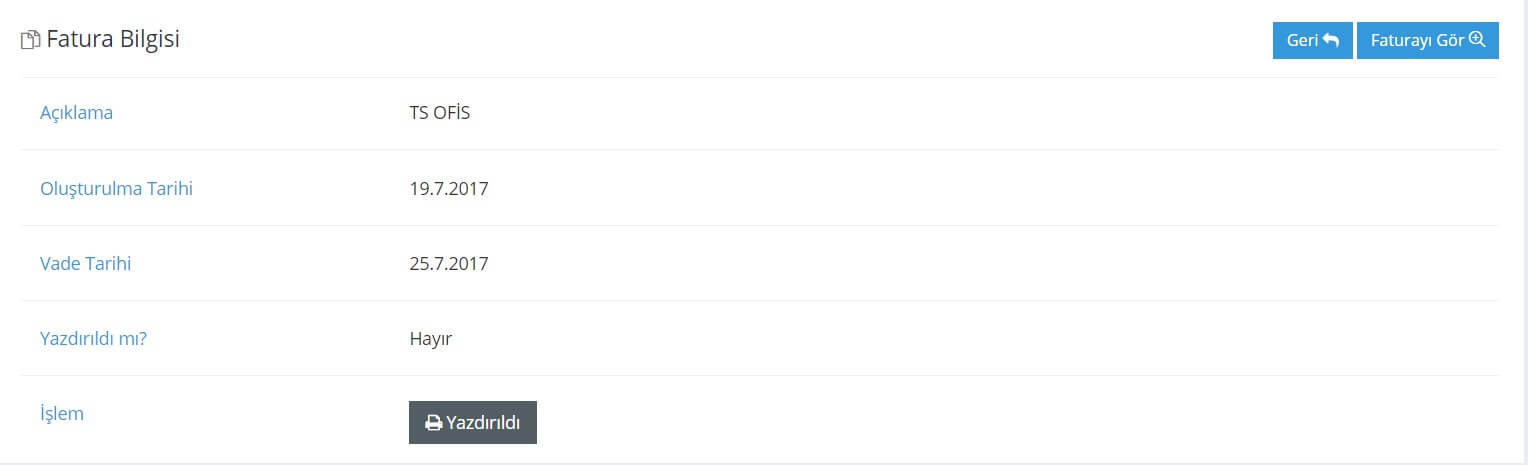This screenshot has width=1528, height=465.
Task: Open invoice via Faturayı Gör button
Action: point(1427,40)
